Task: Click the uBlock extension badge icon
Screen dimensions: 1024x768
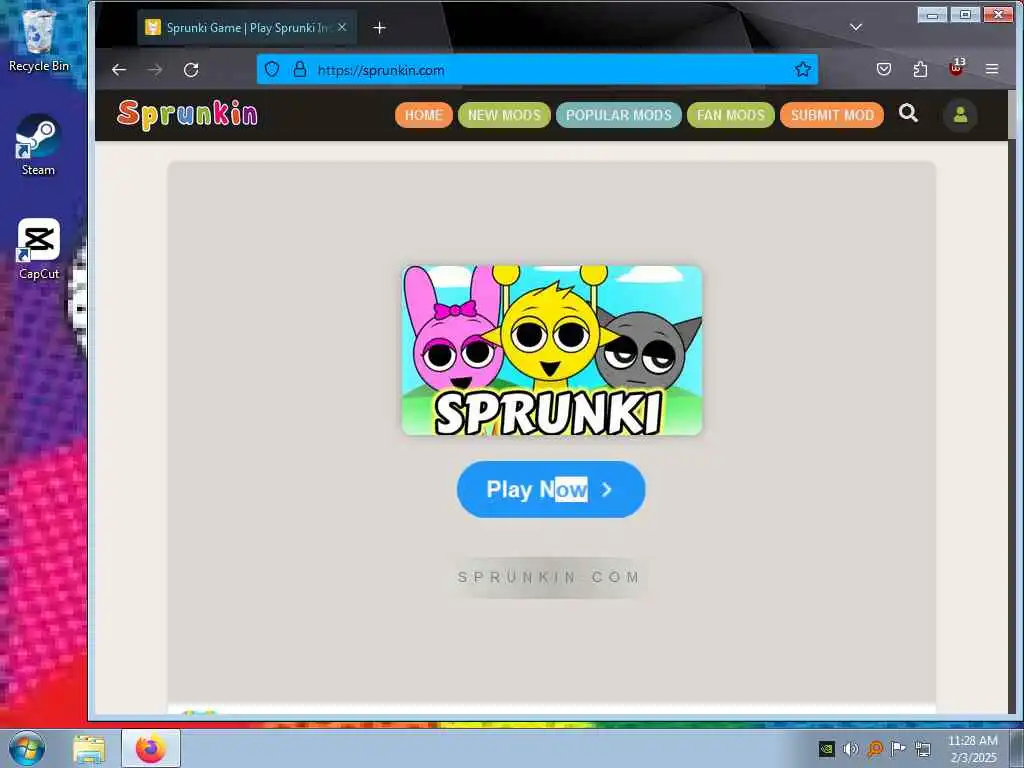Action: (957, 67)
